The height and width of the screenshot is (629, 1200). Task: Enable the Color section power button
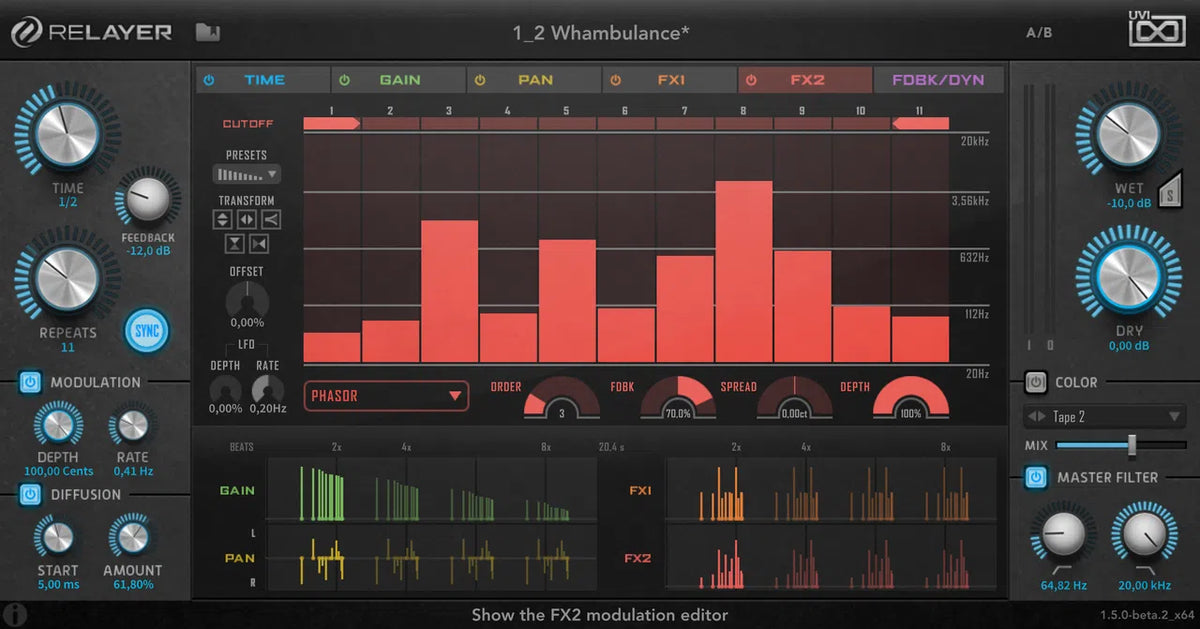[x=1036, y=382]
